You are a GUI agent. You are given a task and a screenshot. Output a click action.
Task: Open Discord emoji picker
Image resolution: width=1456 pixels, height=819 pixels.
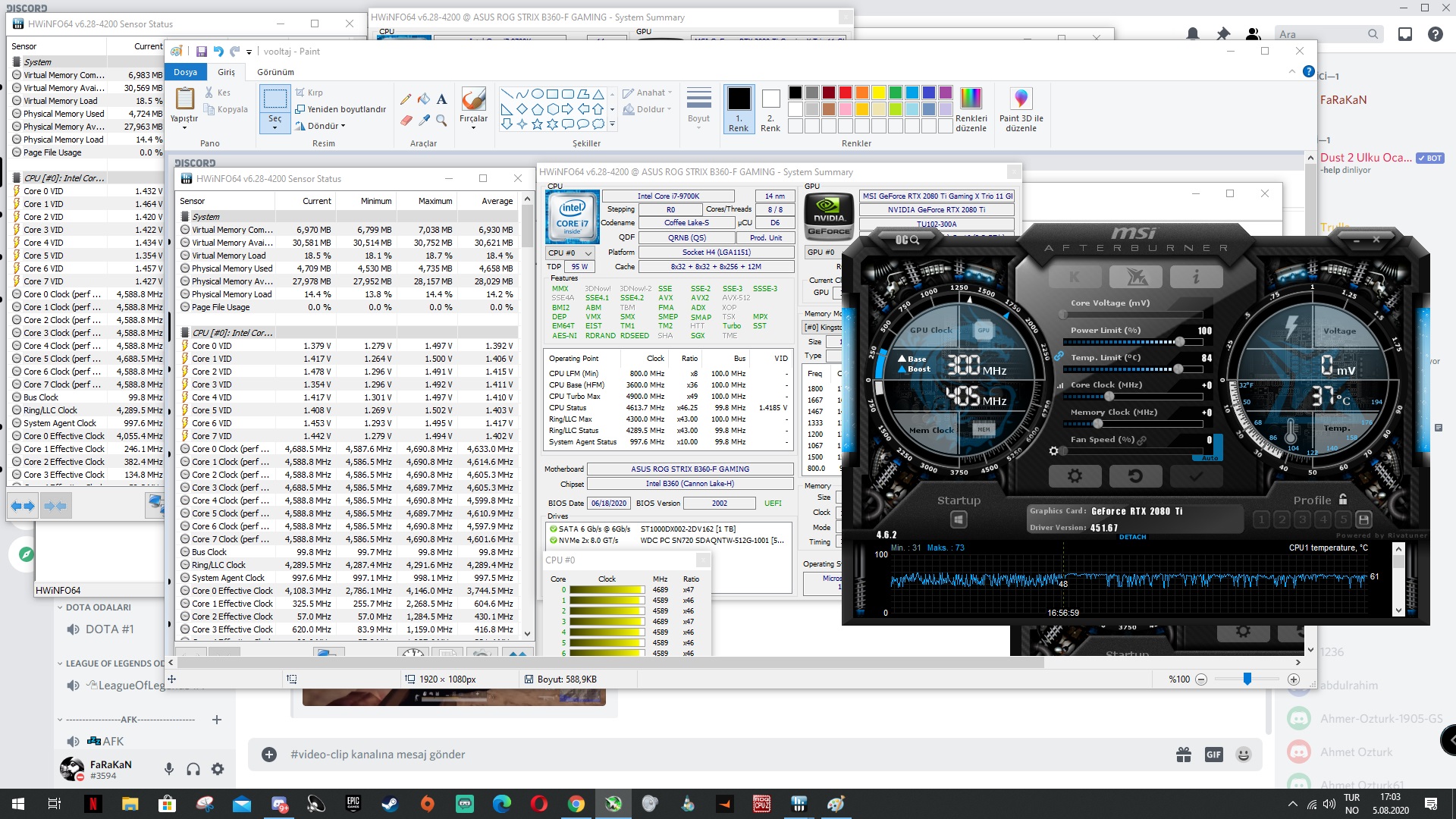1243,754
